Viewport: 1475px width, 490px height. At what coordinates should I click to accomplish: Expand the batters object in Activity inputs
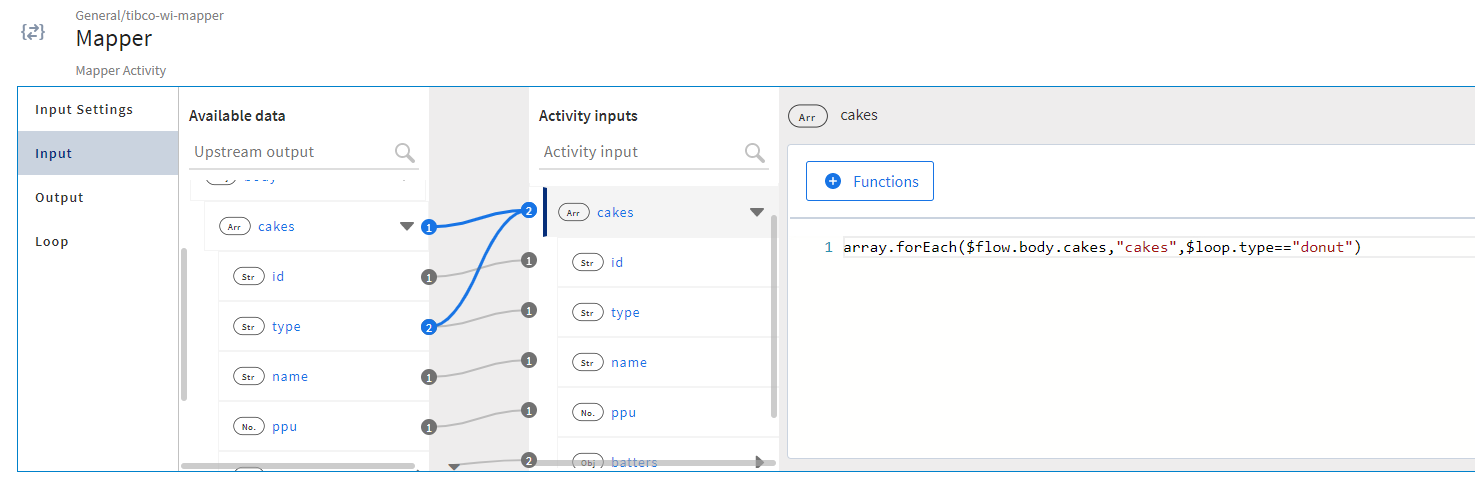tap(759, 462)
